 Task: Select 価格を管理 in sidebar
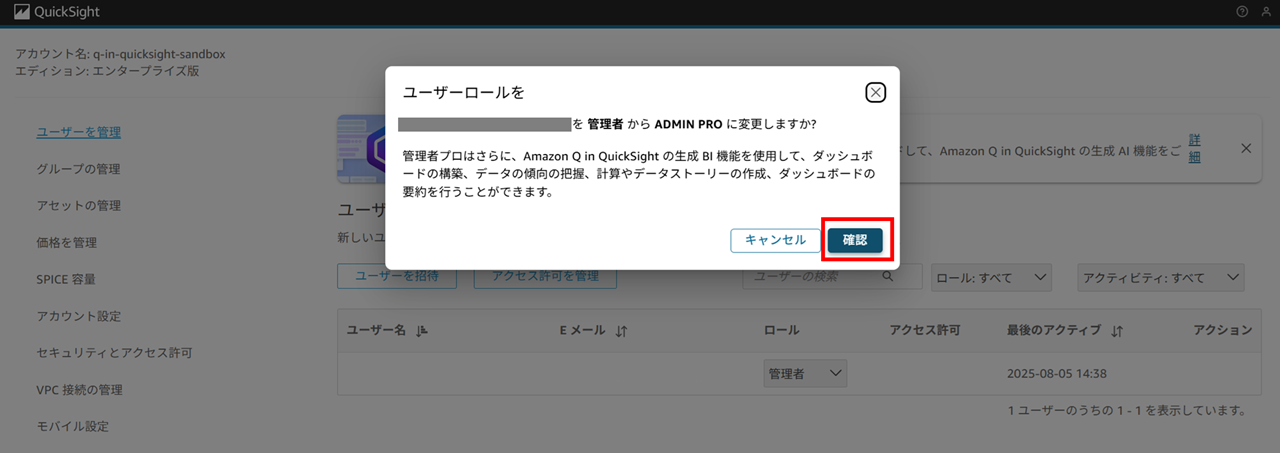(x=66, y=243)
